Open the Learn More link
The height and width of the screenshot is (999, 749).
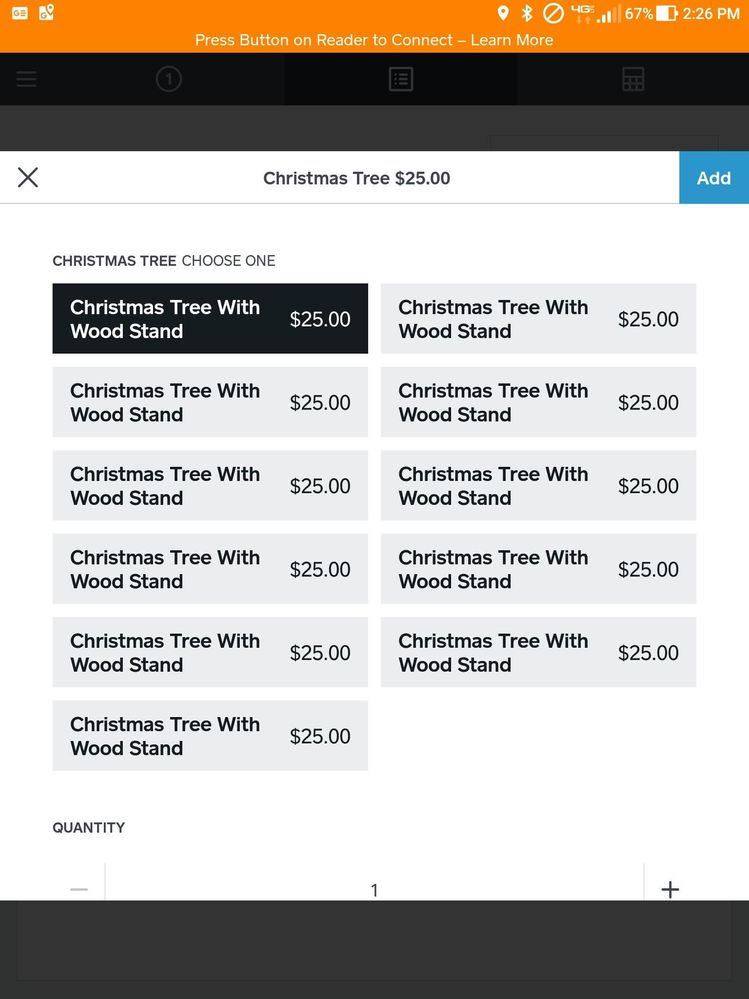512,40
